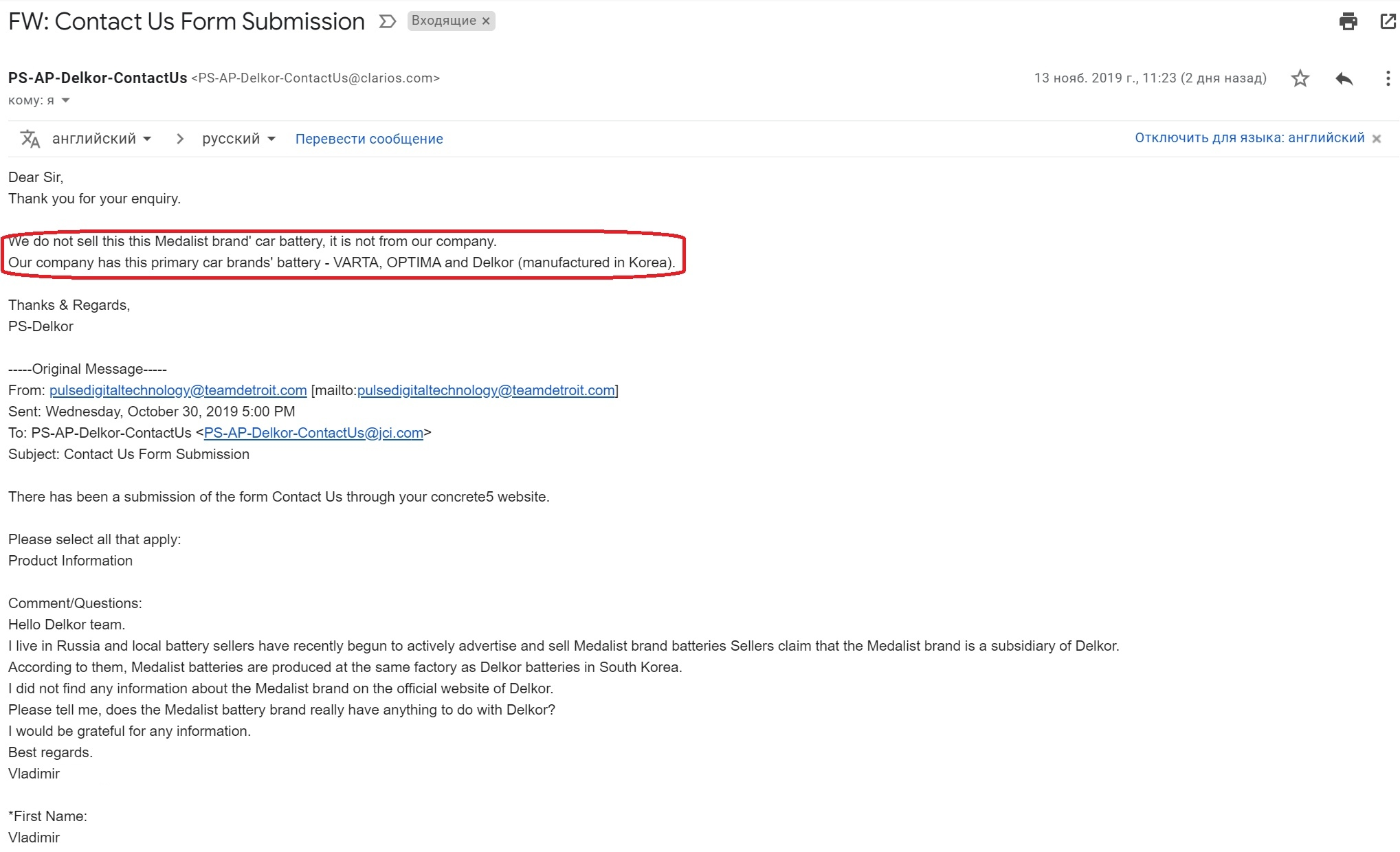This screenshot has width=1400, height=852.
Task: Click the 'Product Information' line
Action: point(70,561)
